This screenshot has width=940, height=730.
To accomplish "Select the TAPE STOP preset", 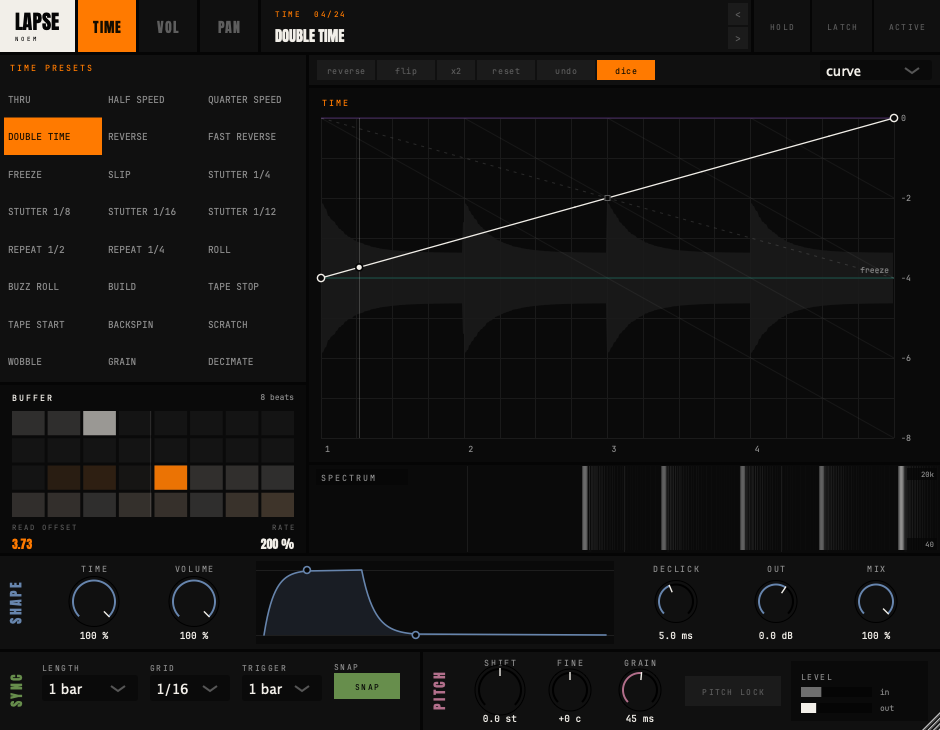I will point(253,286).
